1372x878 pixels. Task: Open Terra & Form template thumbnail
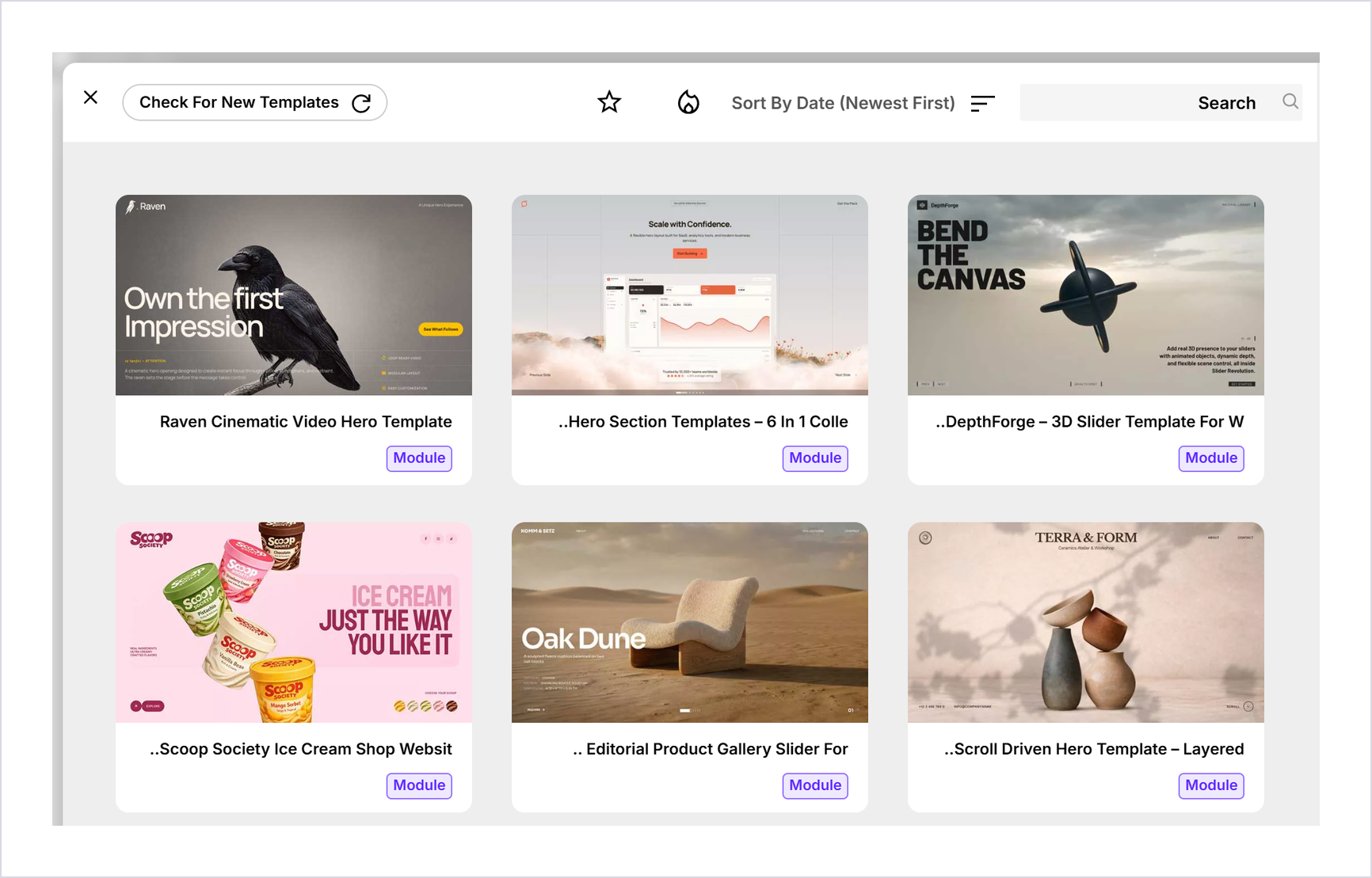1086,622
